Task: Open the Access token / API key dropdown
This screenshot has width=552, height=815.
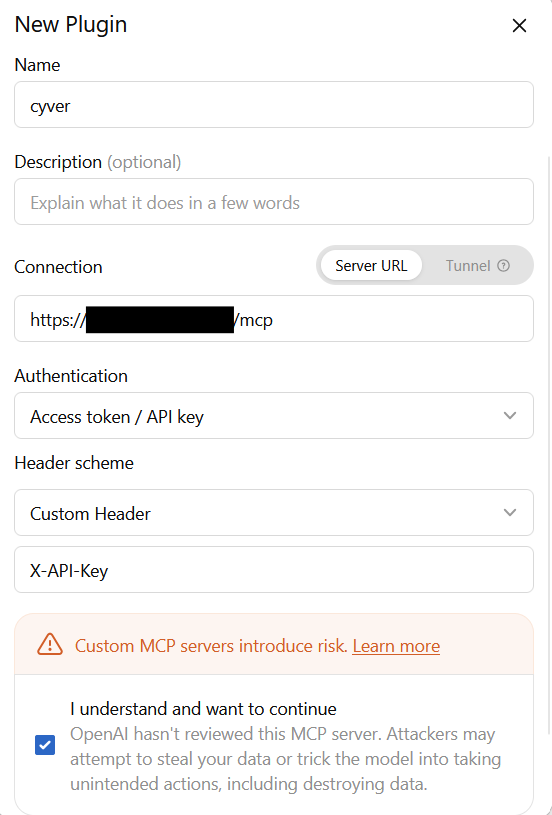Action: pyautogui.click(x=274, y=415)
